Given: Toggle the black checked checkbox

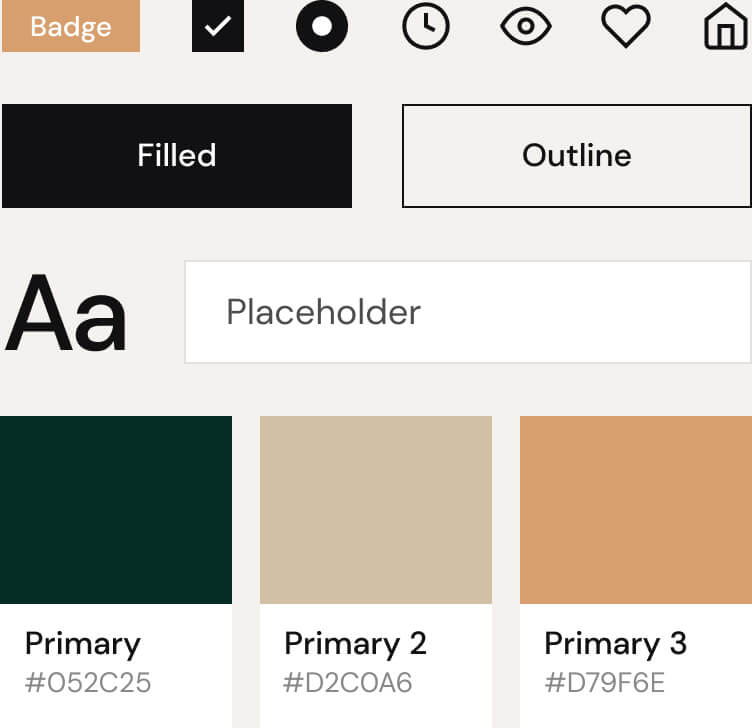Looking at the screenshot, I should (218, 27).
